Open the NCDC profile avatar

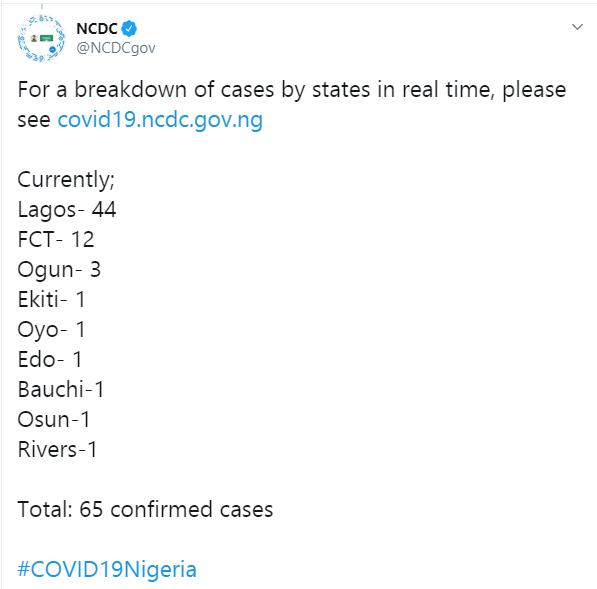42,38
